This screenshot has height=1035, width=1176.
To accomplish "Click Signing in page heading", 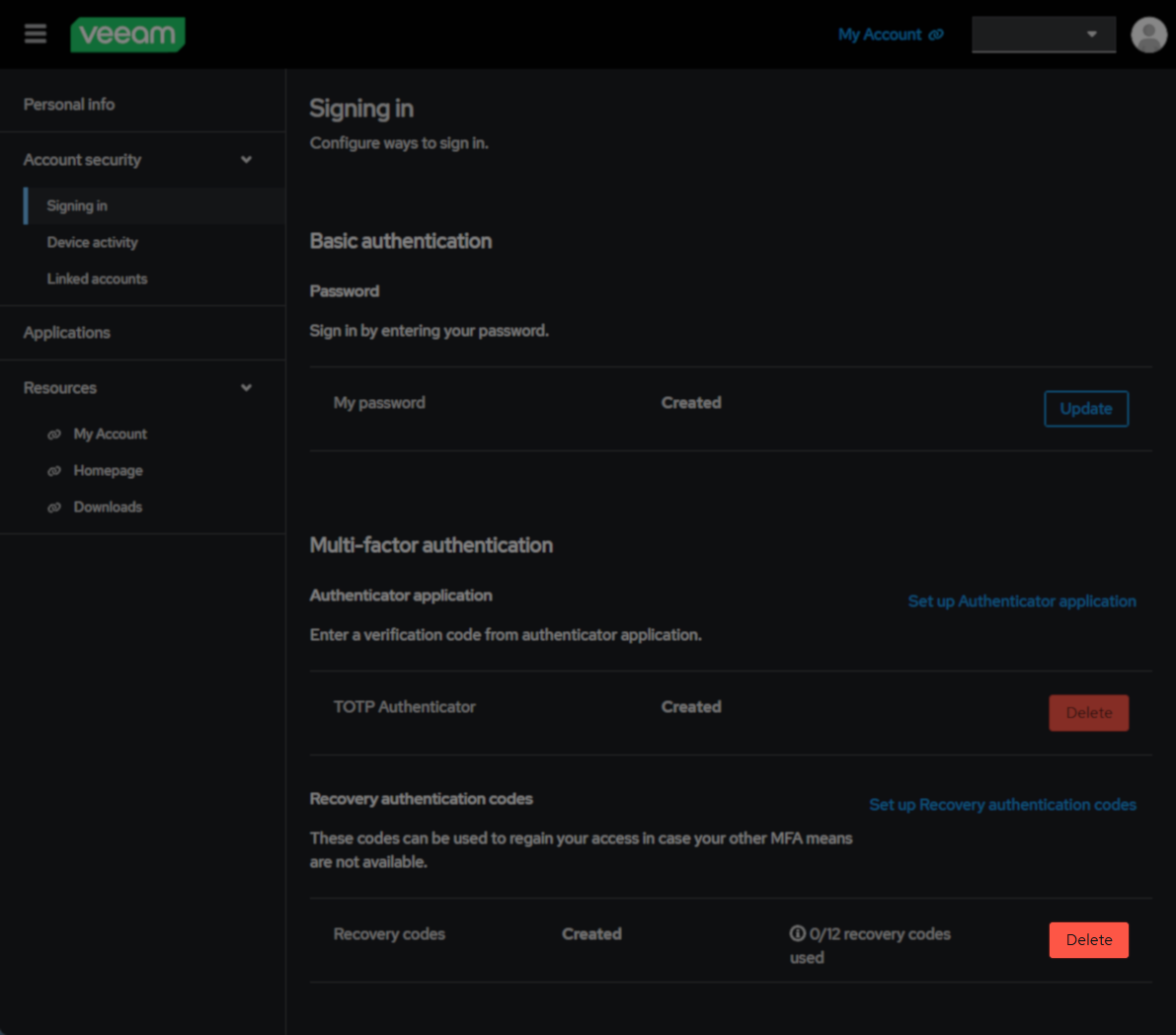I will click(361, 109).
